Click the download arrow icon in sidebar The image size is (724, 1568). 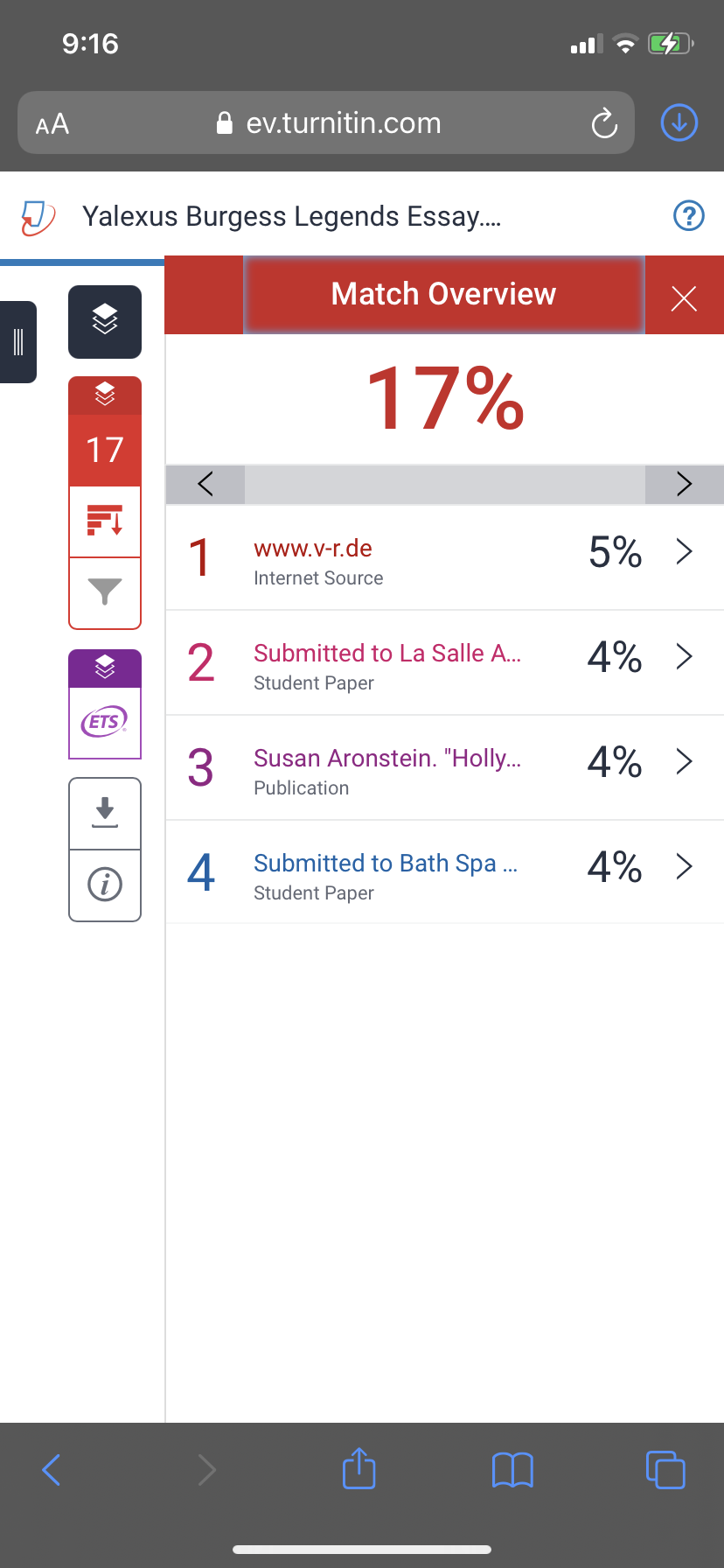(x=105, y=813)
